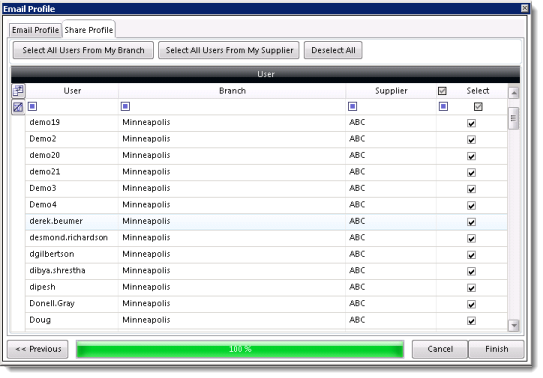The width and height of the screenshot is (543, 378).
Task: Open Supplier column filter operator icon
Action: tap(353, 106)
